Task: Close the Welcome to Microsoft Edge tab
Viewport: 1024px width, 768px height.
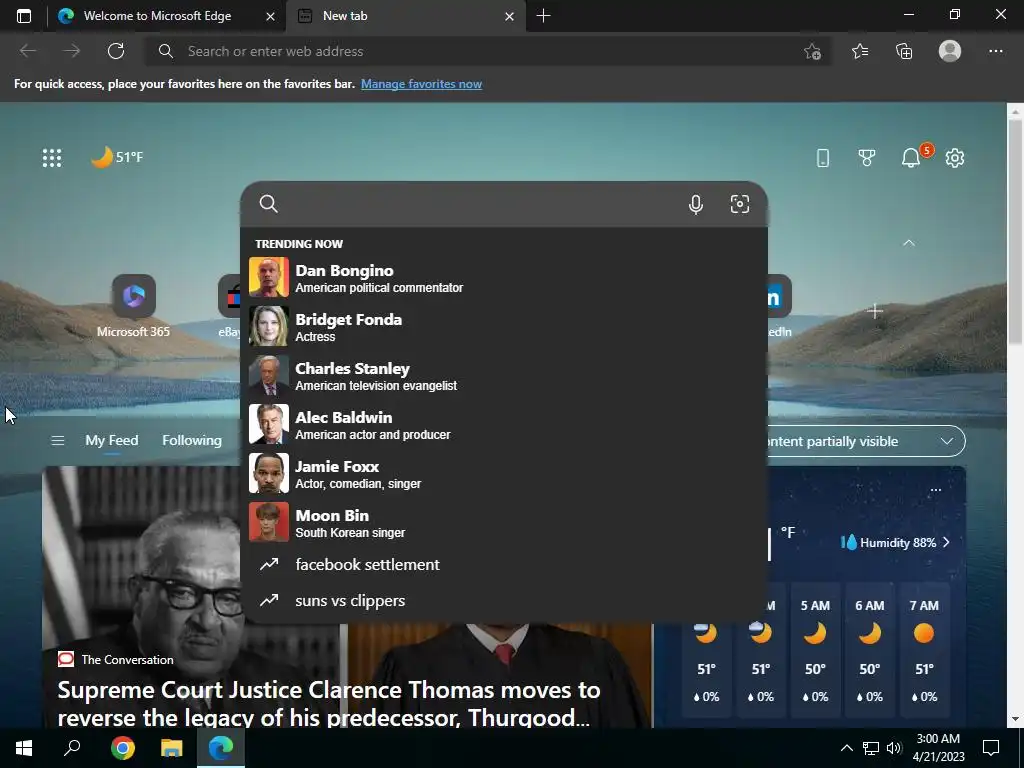Action: point(270,16)
